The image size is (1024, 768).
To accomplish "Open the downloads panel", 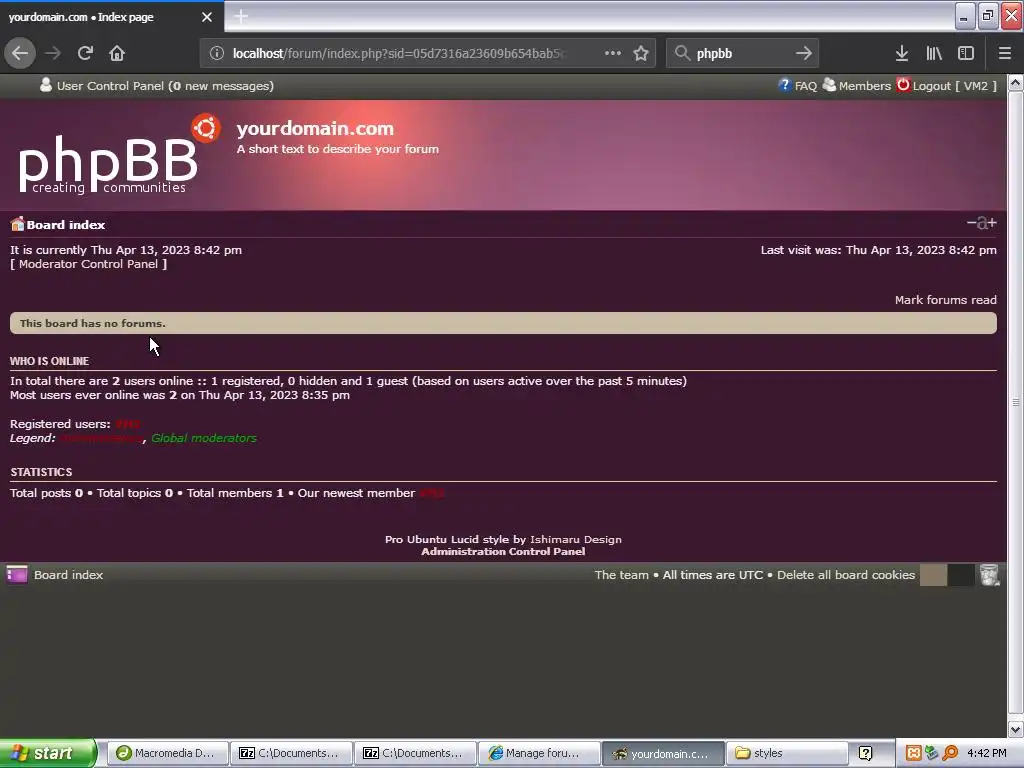I will coord(902,54).
